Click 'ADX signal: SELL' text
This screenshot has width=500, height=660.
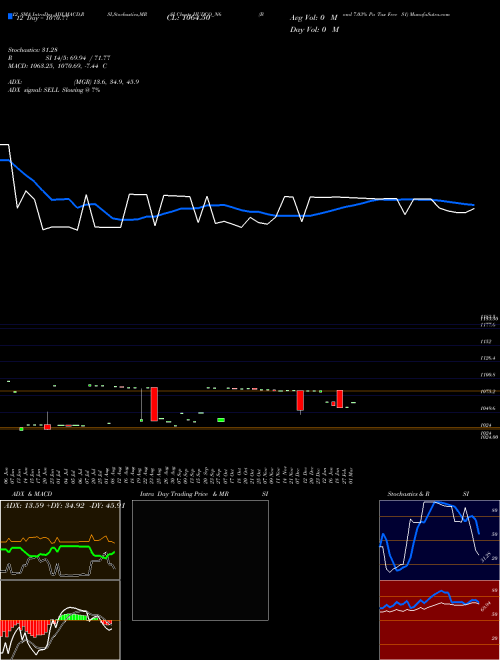tap(35, 90)
